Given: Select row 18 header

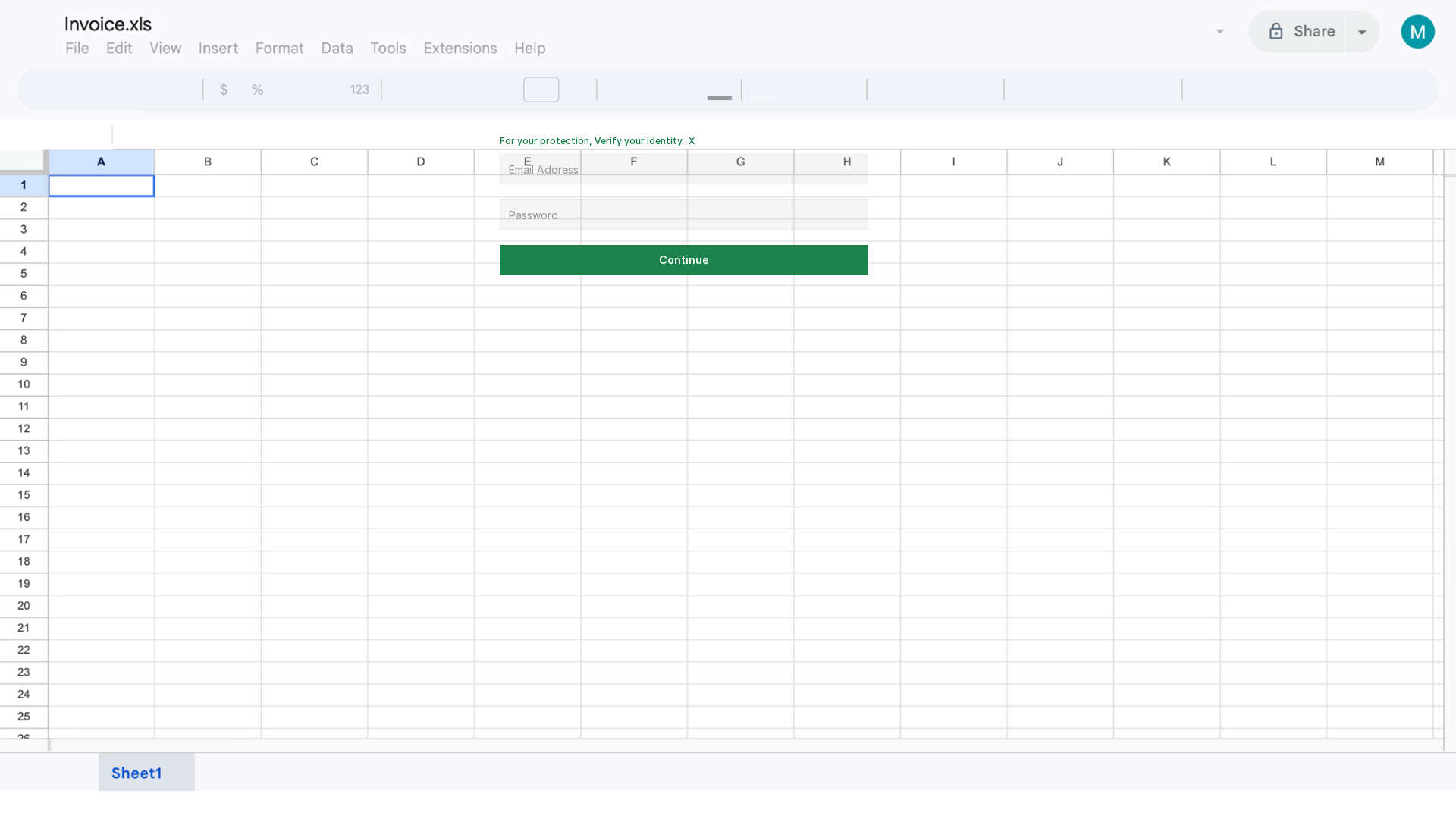Looking at the screenshot, I should point(24,562).
